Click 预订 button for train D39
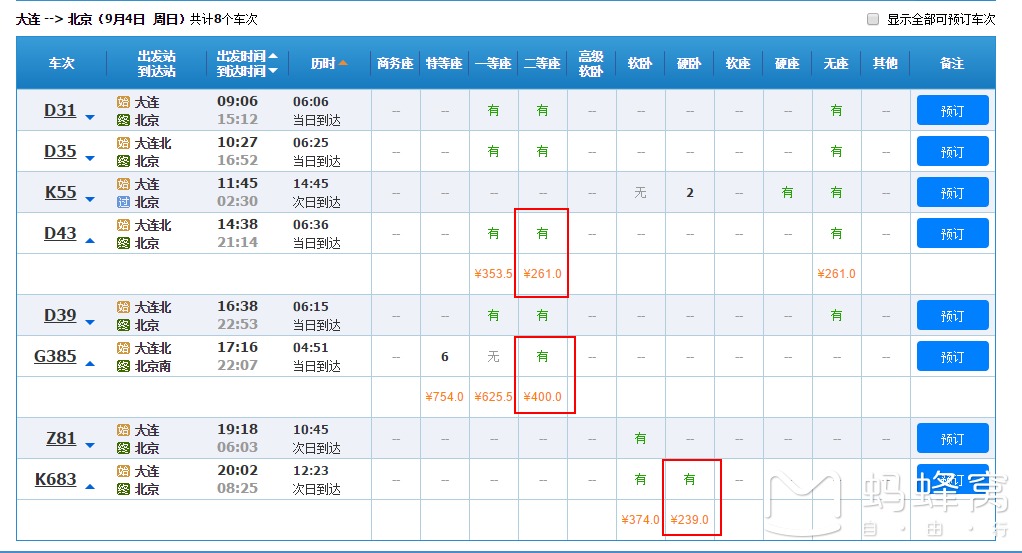This screenshot has height=553, width=1022. (x=952, y=316)
